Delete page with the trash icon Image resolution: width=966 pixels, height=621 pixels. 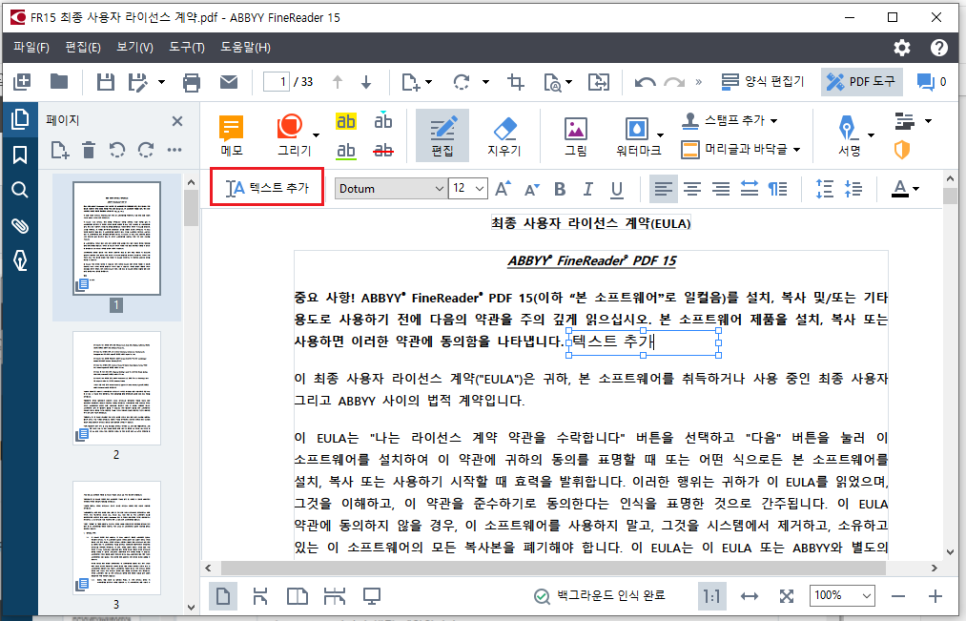point(89,150)
